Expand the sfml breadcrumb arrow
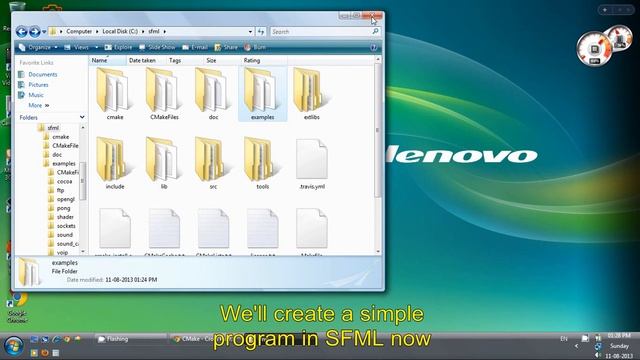 (x=164, y=31)
